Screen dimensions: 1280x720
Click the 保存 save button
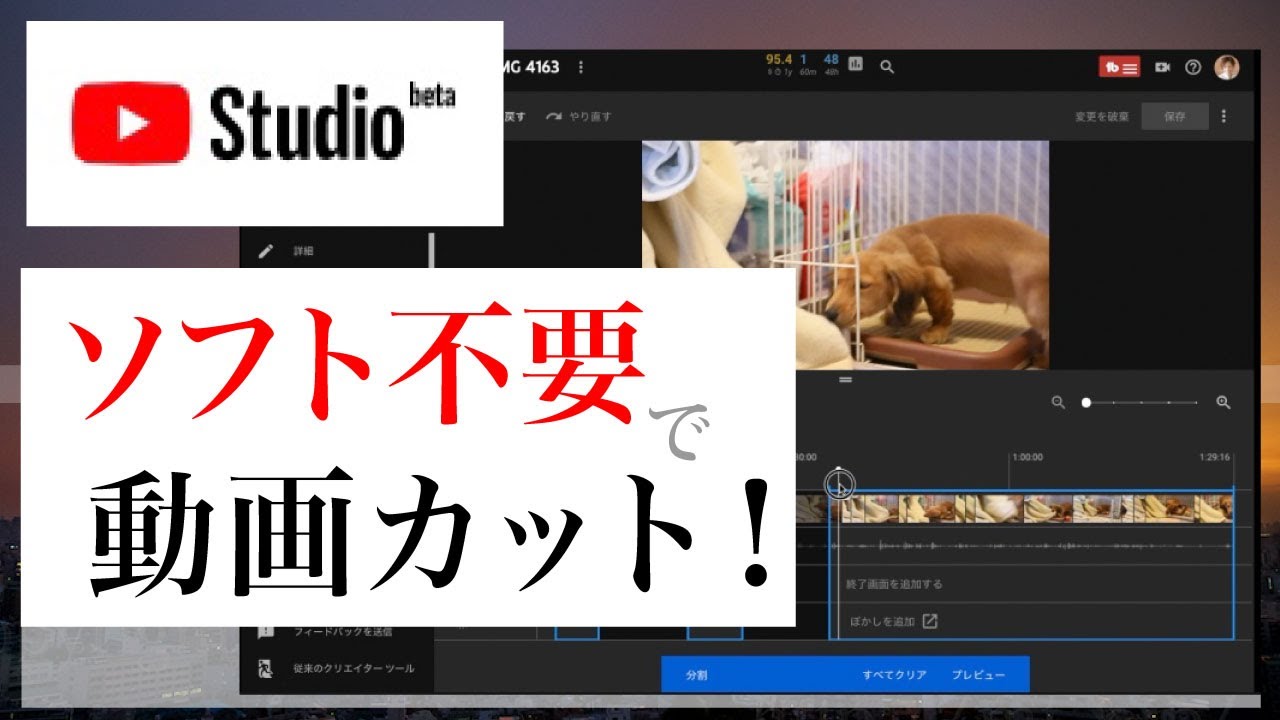tap(1175, 116)
